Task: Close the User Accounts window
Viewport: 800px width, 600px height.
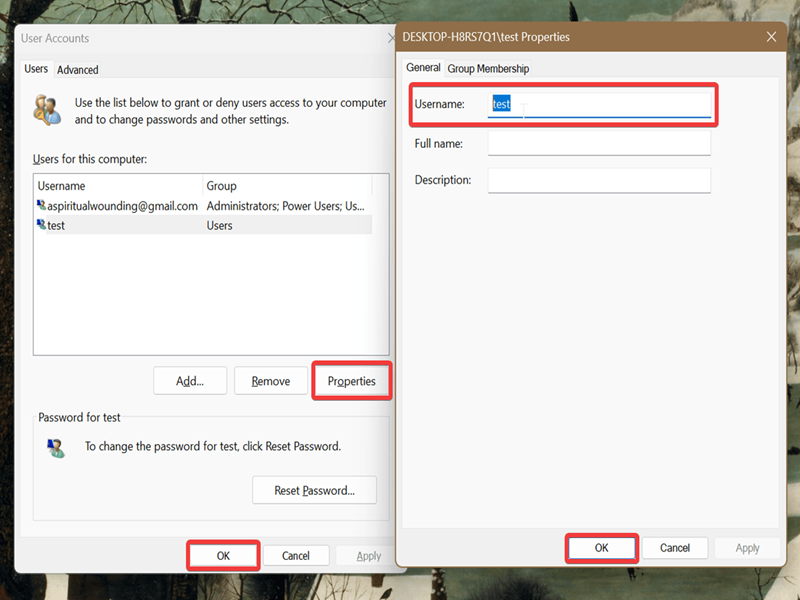Action: 391,38
